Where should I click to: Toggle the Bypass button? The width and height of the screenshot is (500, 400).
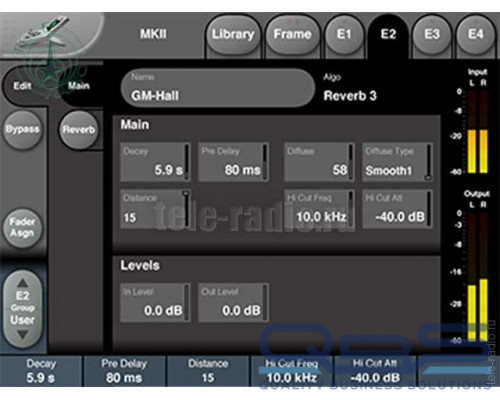coord(22,129)
